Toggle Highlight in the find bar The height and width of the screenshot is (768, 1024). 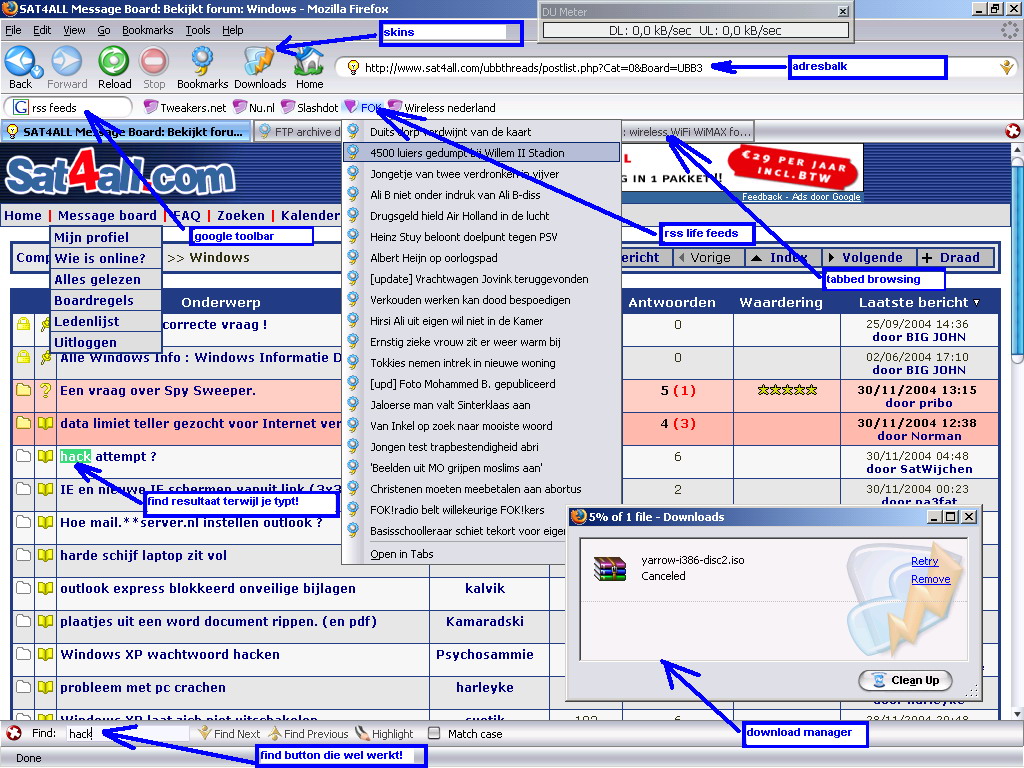click(x=385, y=733)
